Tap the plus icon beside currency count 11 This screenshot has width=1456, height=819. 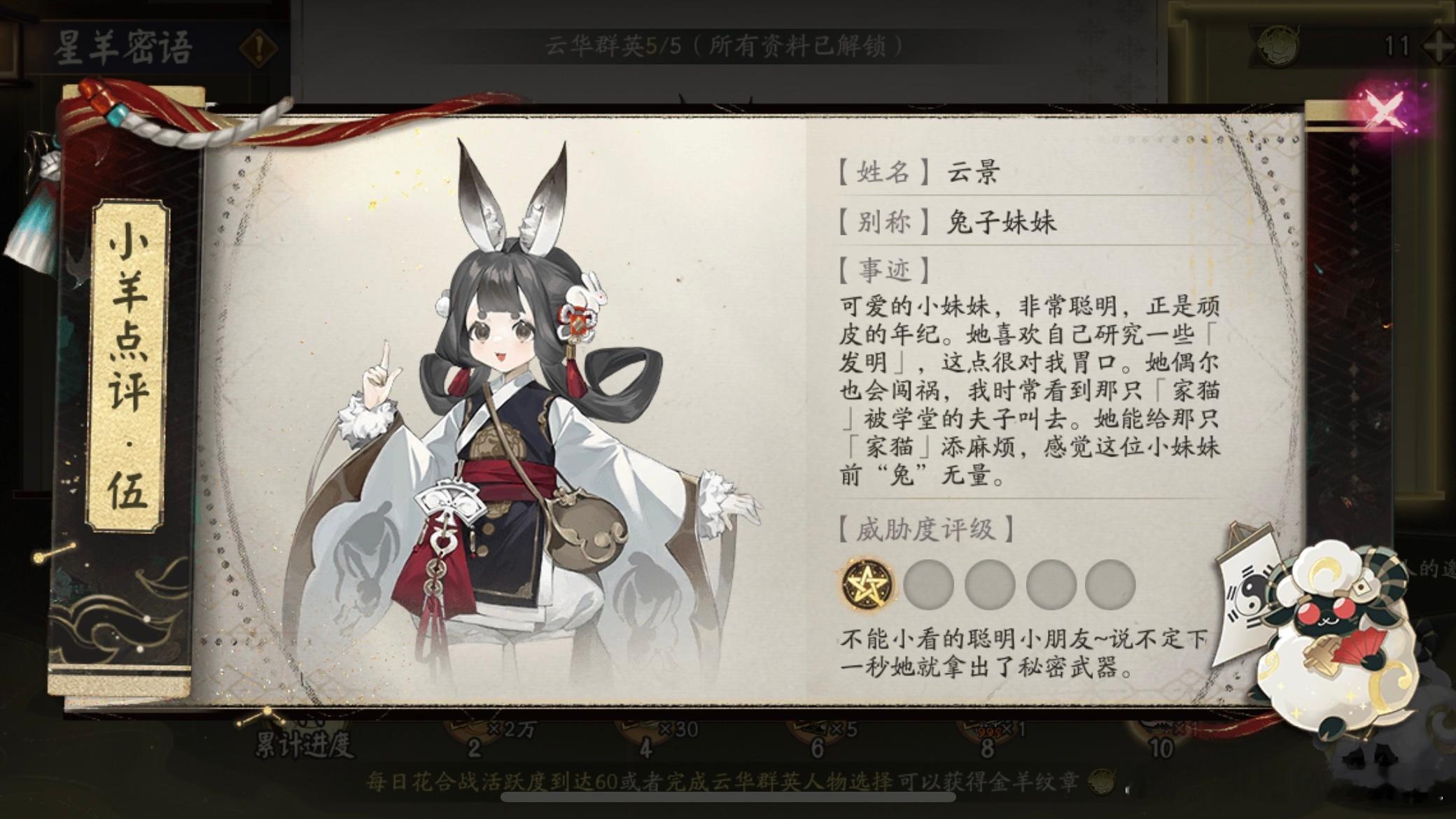1439,46
